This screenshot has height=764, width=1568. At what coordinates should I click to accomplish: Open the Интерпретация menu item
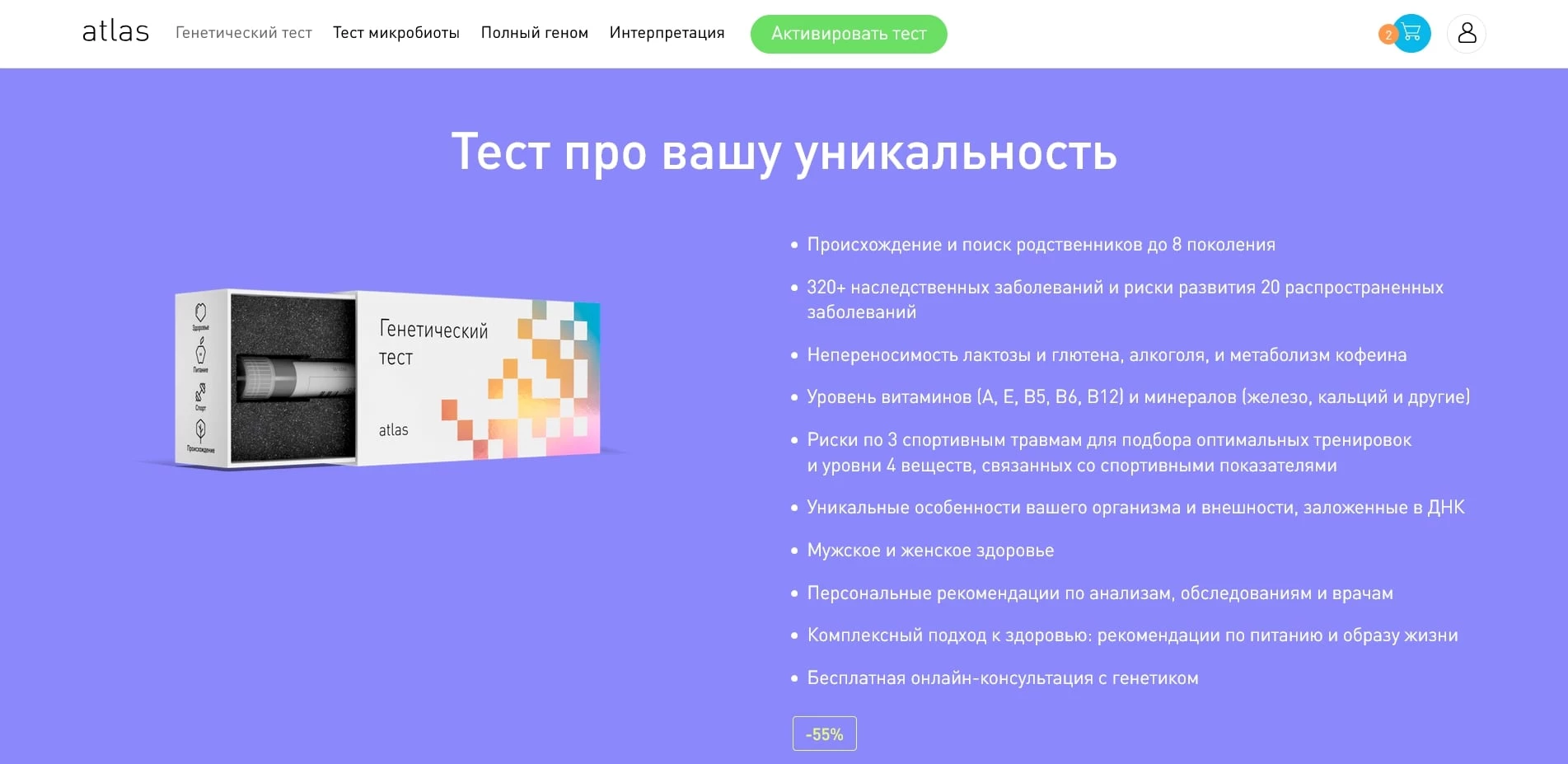coord(667,33)
